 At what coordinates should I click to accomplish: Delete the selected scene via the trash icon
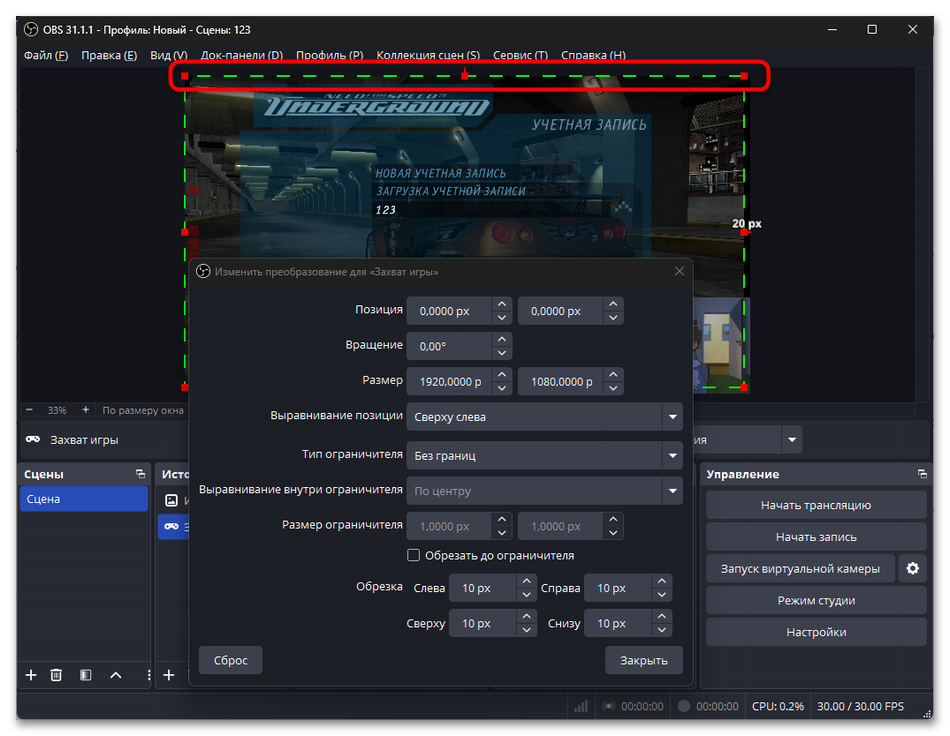(x=56, y=675)
